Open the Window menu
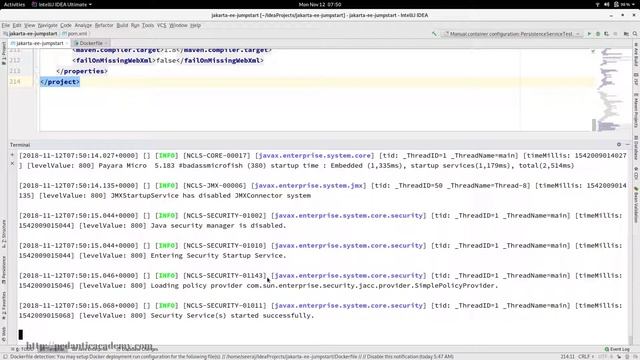Image resolution: width=640 pixels, height=360 pixels. (178, 25)
